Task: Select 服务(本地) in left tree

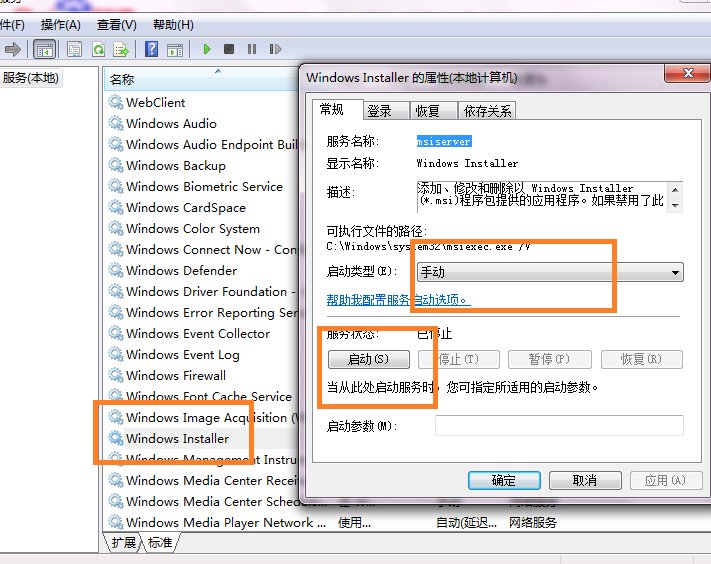Action: [31, 78]
